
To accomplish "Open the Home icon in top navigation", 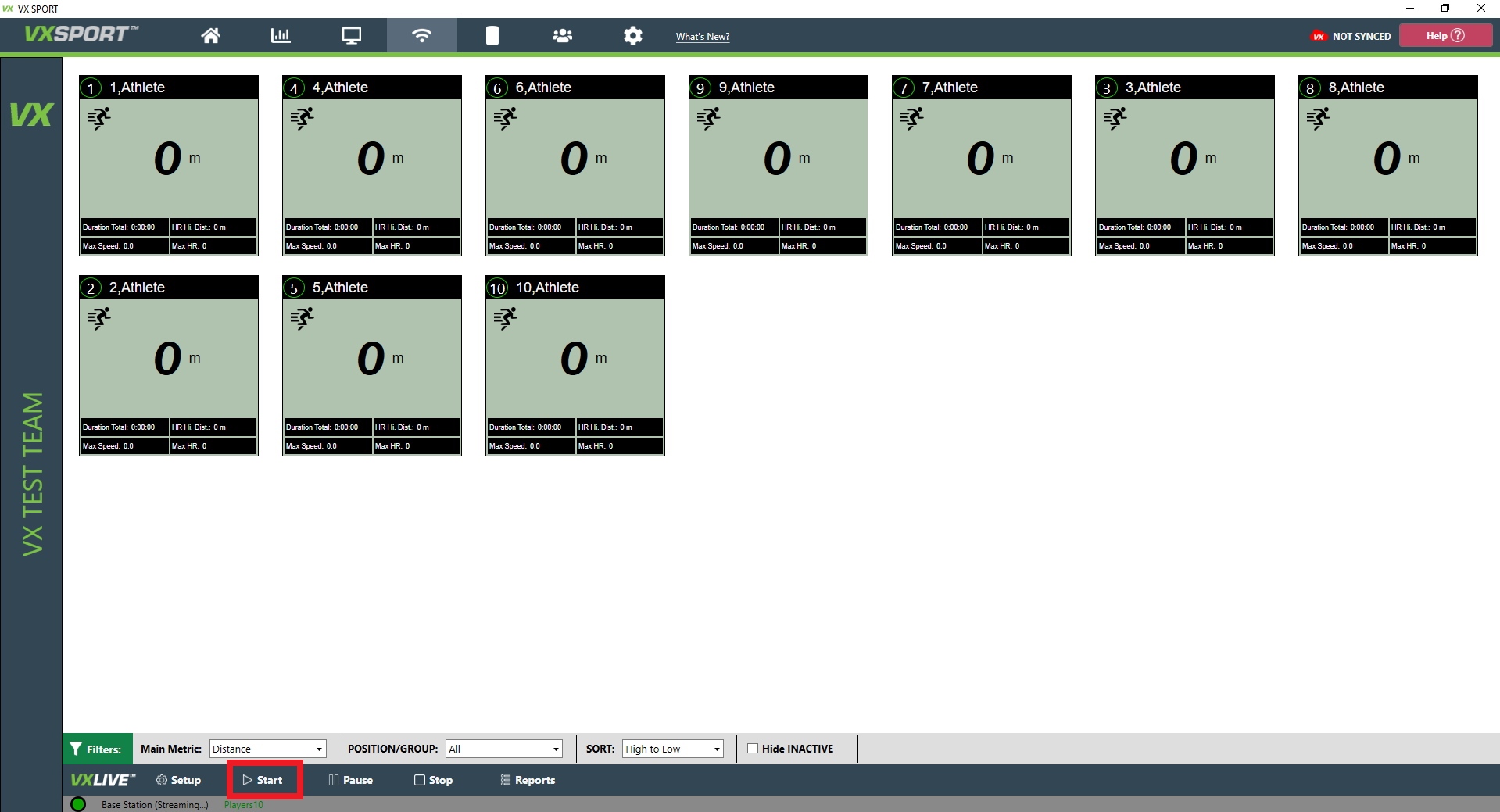I will [x=211, y=35].
